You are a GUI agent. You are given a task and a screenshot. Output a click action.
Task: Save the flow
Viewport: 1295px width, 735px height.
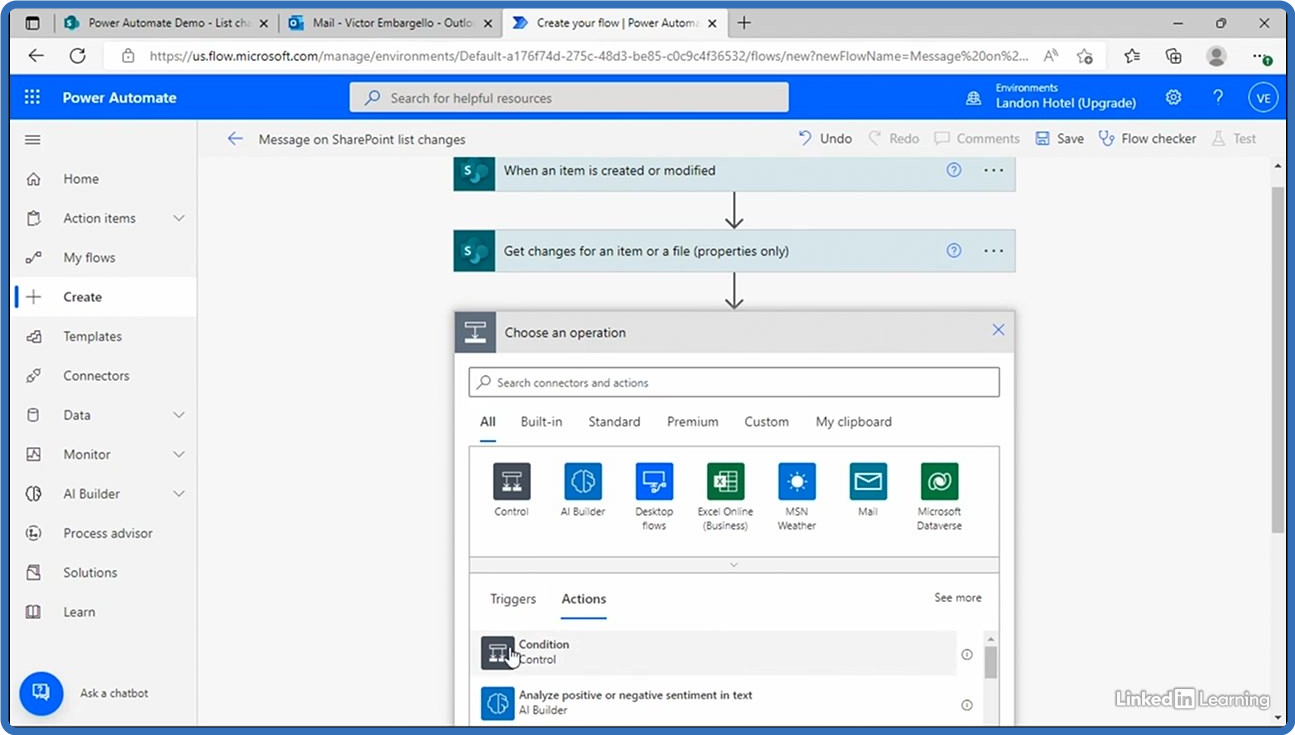point(1059,139)
